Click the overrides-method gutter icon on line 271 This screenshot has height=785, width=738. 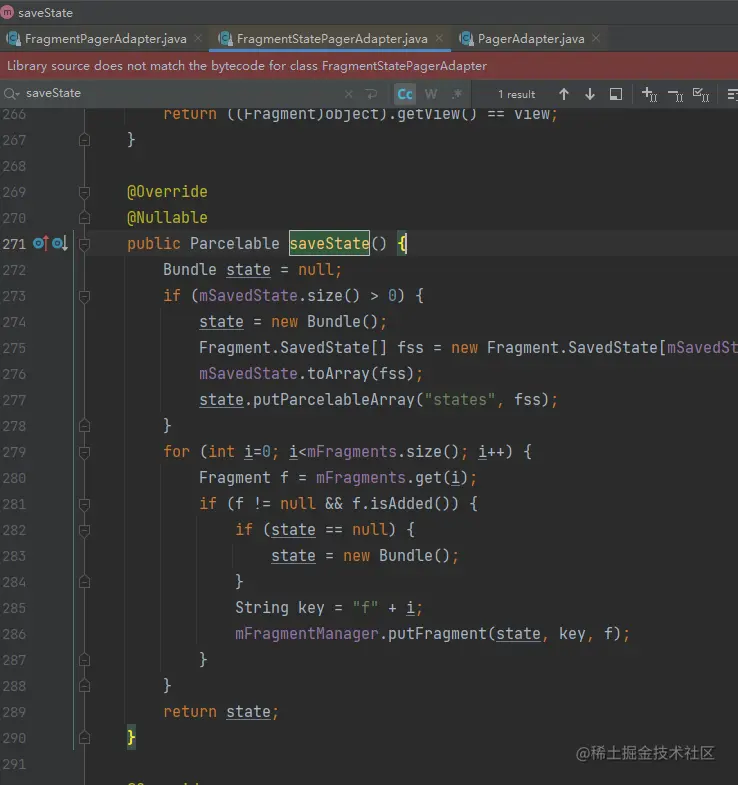41,244
